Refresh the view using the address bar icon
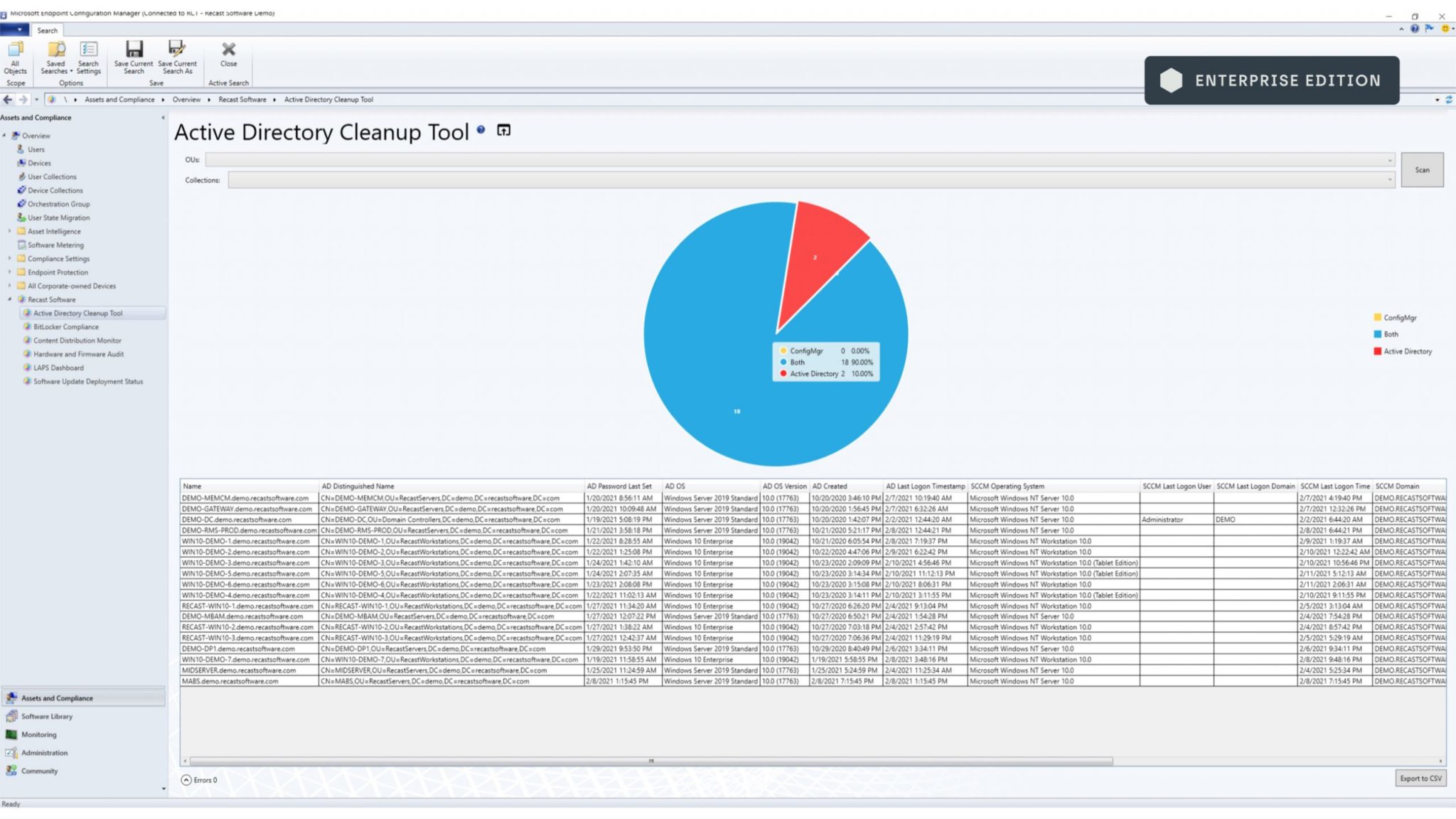 [x=1449, y=100]
